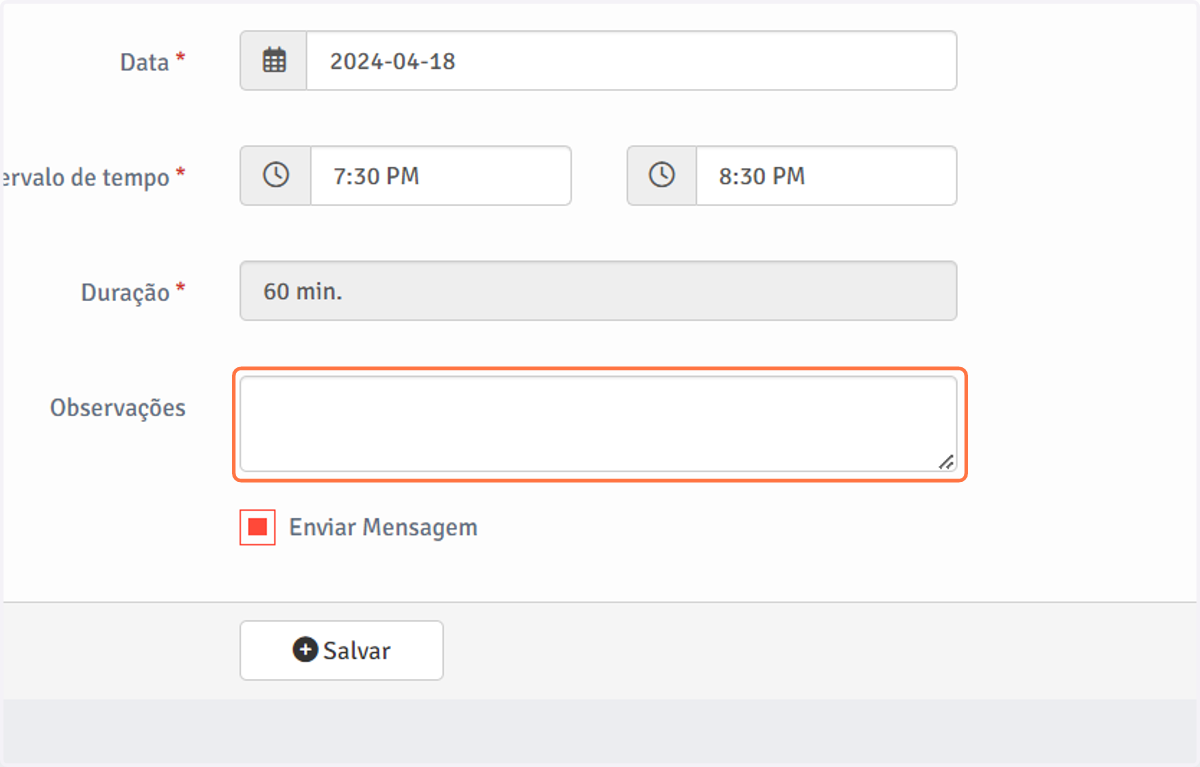
Task: Open the start time picker showing 7:30 PM
Action: 441,176
